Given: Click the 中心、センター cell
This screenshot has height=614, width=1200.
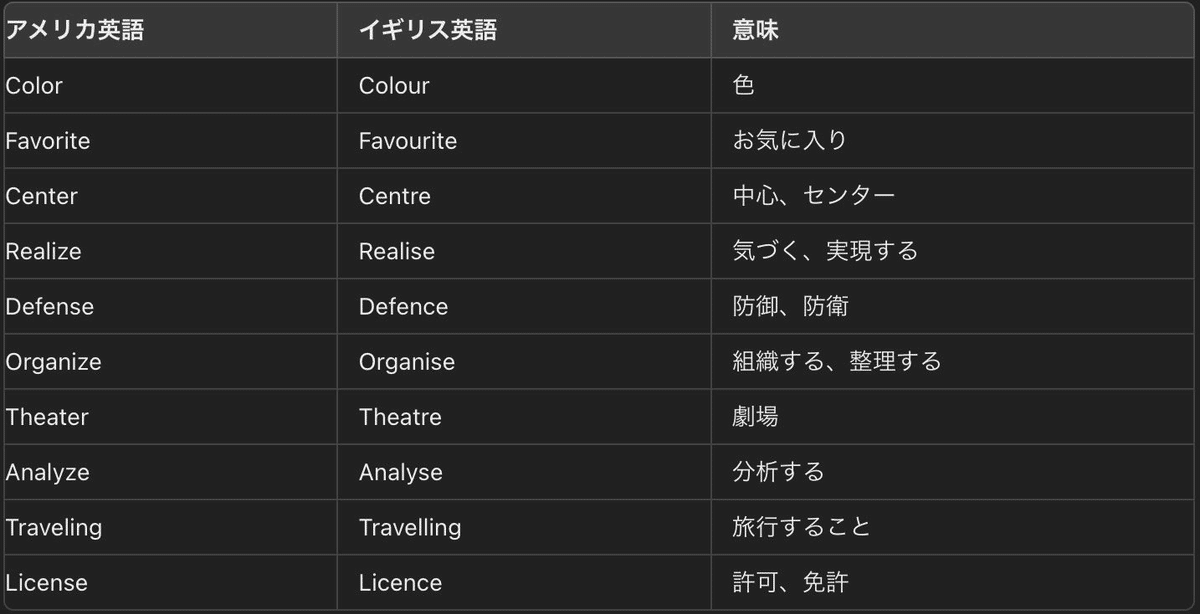Looking at the screenshot, I should (x=814, y=196).
